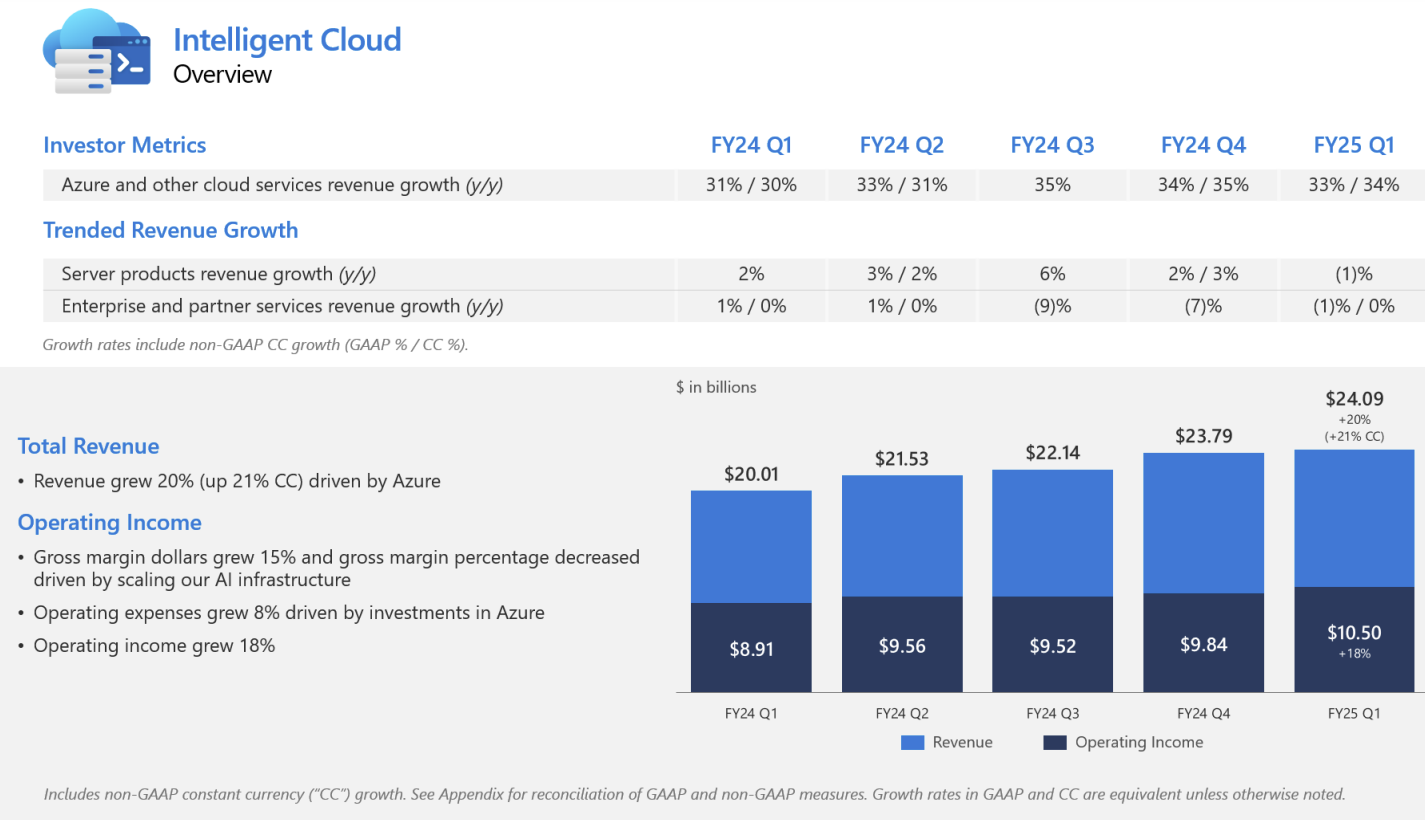
Task: Select the Intelligent Cloud title
Action: pos(287,40)
